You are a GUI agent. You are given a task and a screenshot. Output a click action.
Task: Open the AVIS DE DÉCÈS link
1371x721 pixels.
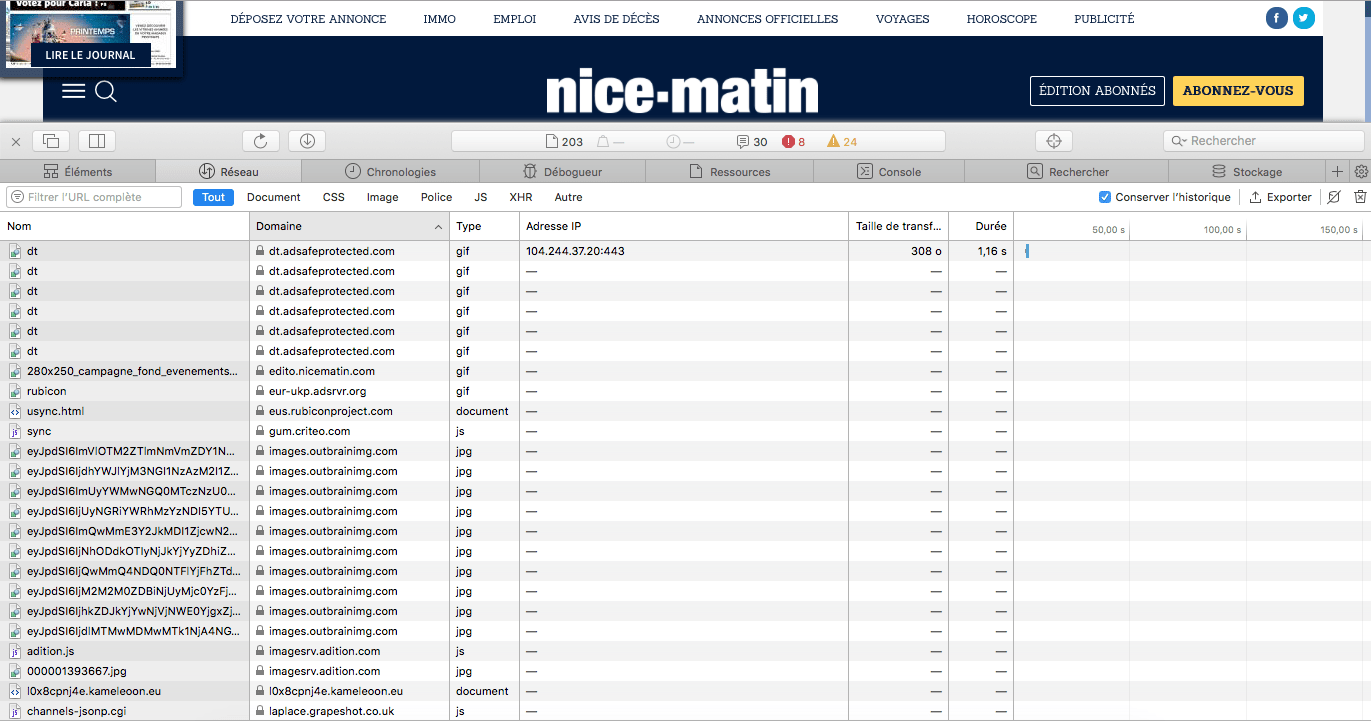(616, 19)
